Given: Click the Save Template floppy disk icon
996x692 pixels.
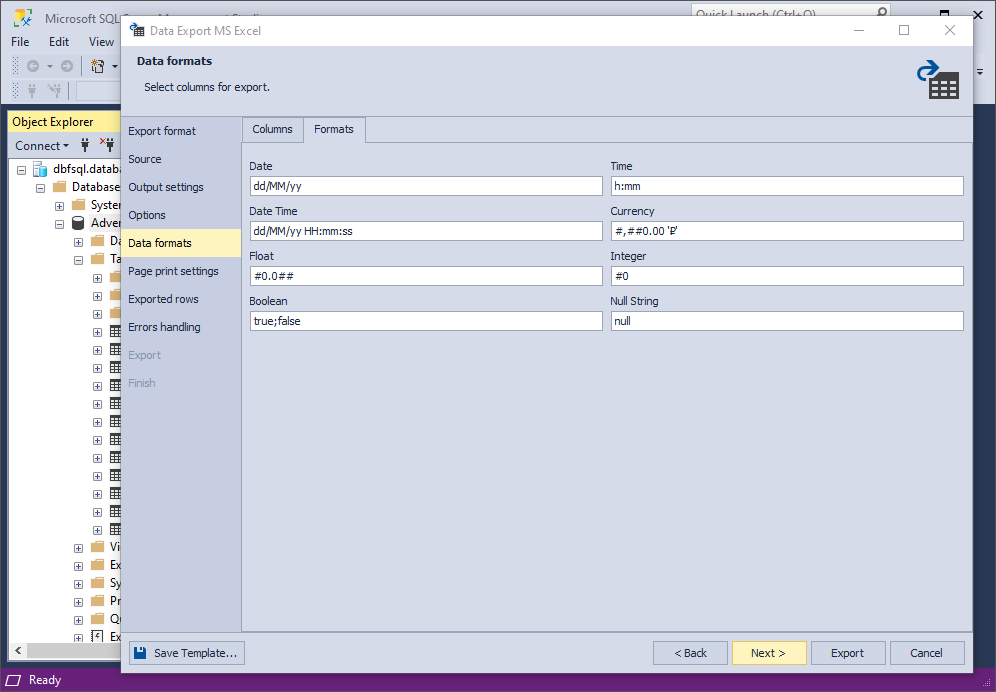Looking at the screenshot, I should pos(140,653).
